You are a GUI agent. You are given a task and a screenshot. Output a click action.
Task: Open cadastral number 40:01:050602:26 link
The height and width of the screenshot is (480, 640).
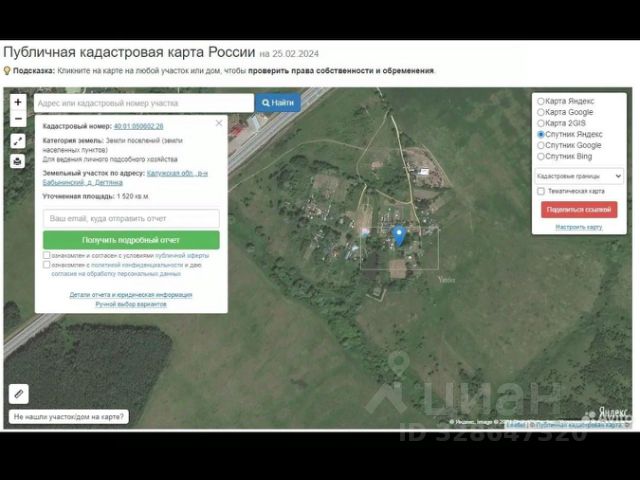tap(138, 127)
